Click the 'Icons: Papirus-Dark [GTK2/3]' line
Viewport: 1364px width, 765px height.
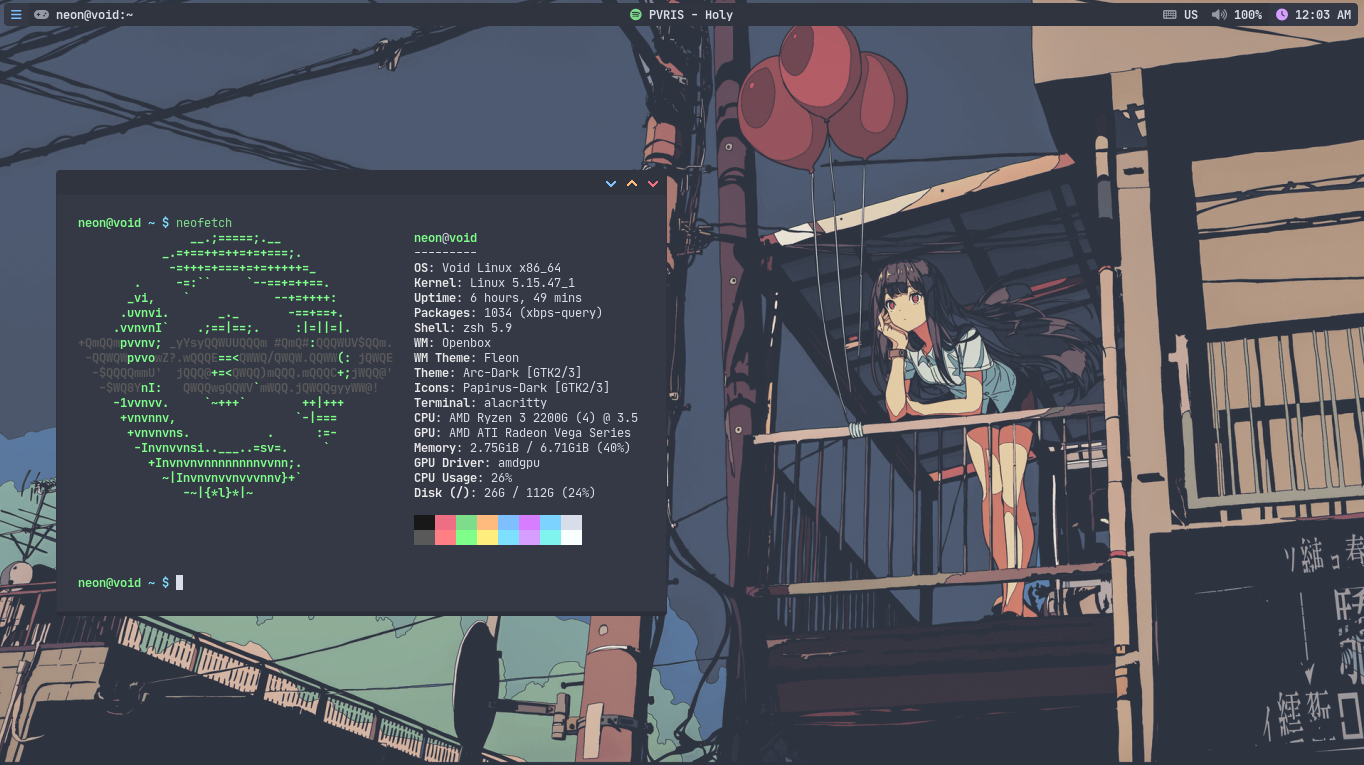[x=512, y=388]
